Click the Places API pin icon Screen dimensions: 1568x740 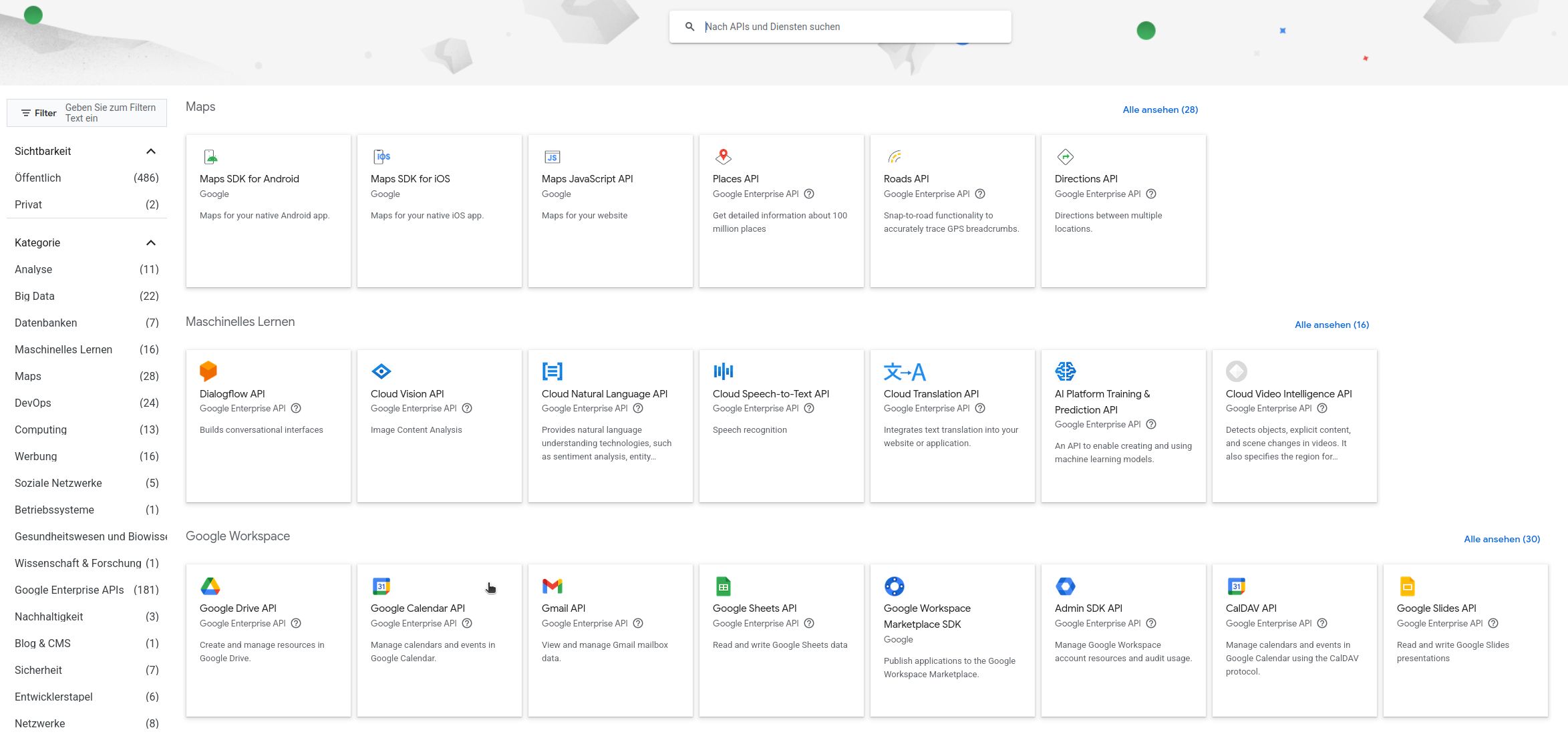724,157
